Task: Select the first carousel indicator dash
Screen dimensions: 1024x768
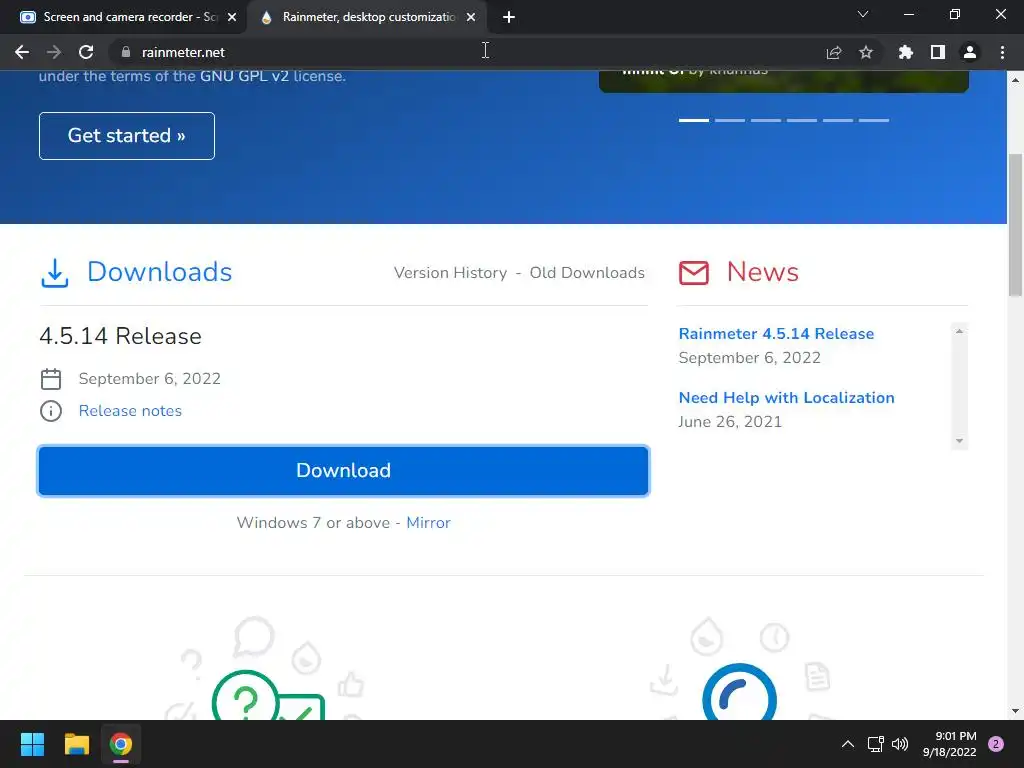Action: coord(694,120)
